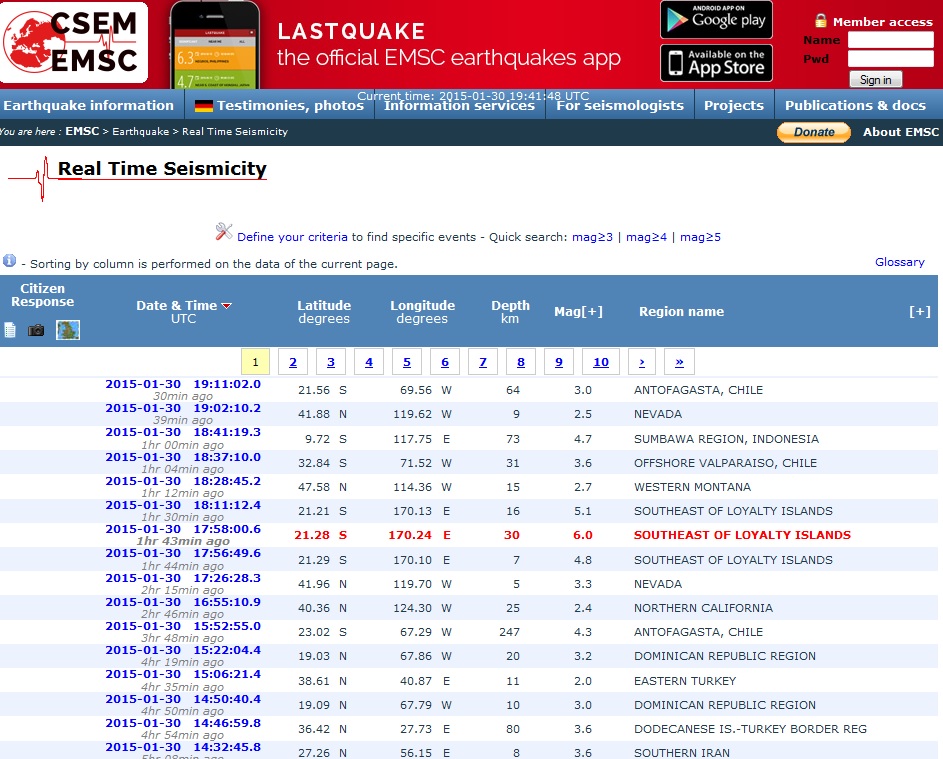Open About EMSC link
Viewport: 943px width, 759px height.
tap(900, 132)
